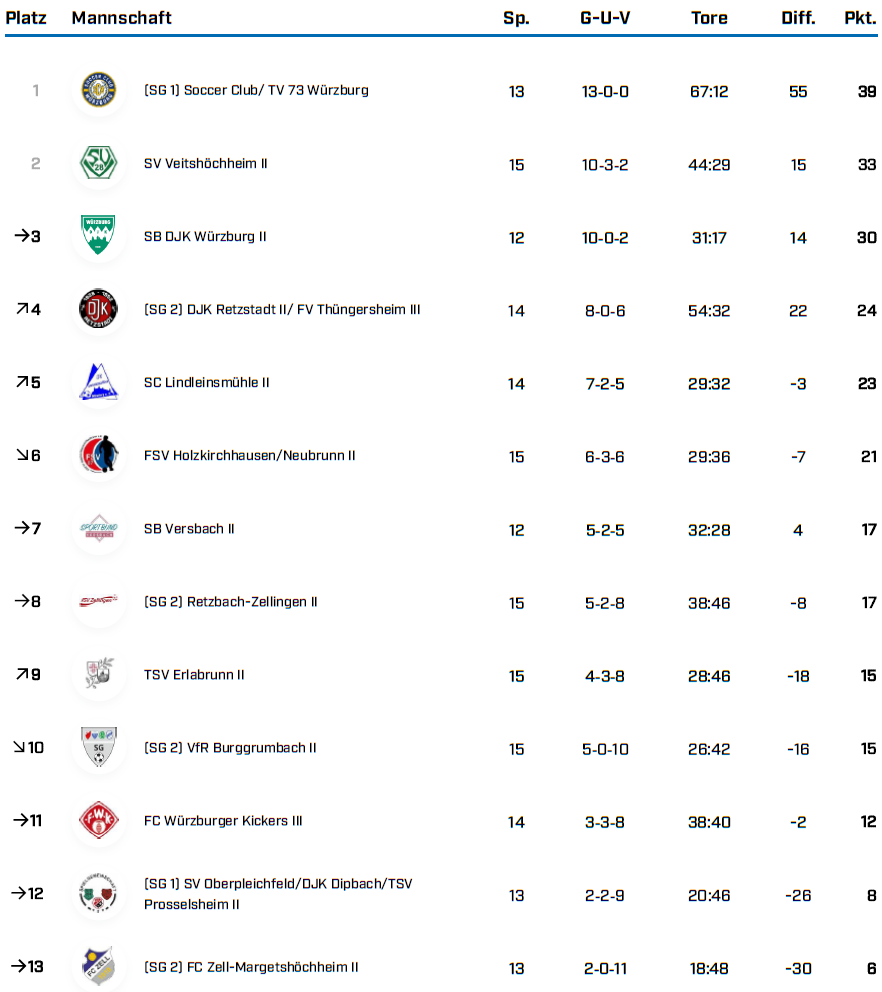
Task: Open the SV Veitshöchheim II team link
Action: pos(205,163)
